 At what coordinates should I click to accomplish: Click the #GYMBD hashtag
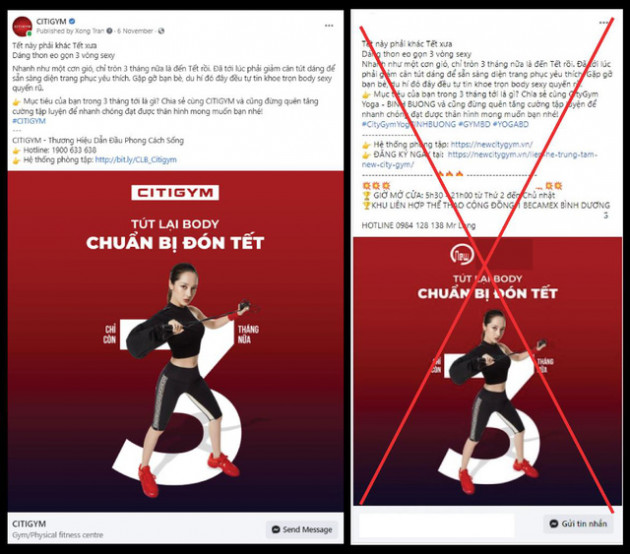tap(474, 124)
